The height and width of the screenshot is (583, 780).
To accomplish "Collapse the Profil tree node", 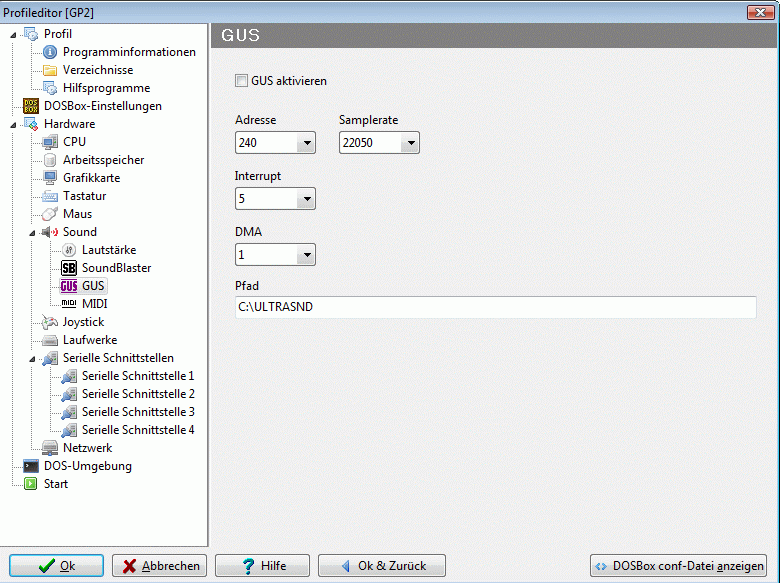I will (13, 34).
